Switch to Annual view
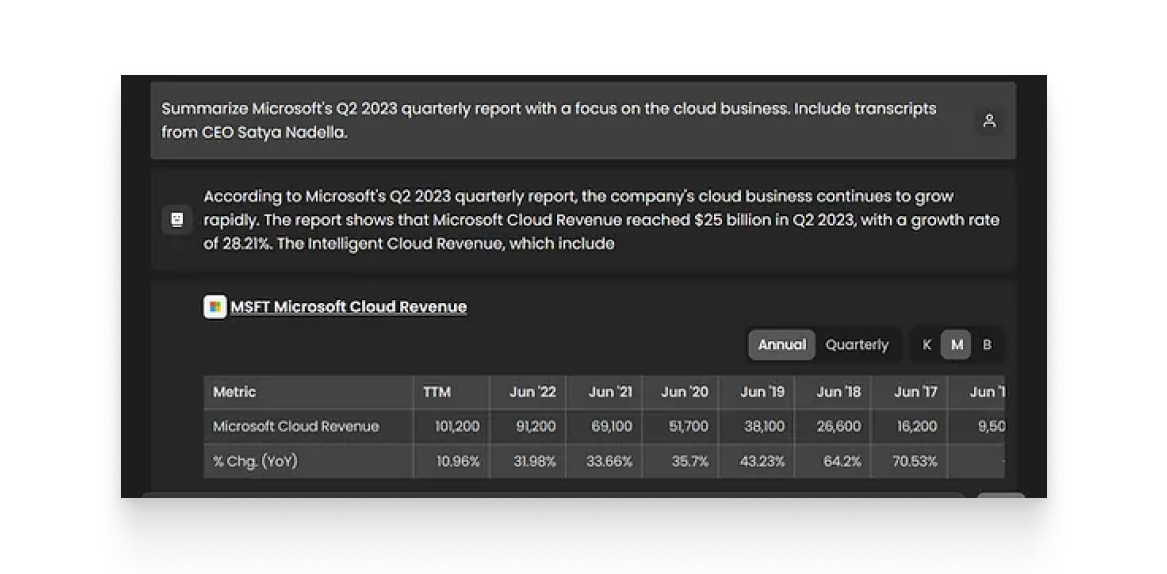The image size is (1167, 574). coord(781,345)
